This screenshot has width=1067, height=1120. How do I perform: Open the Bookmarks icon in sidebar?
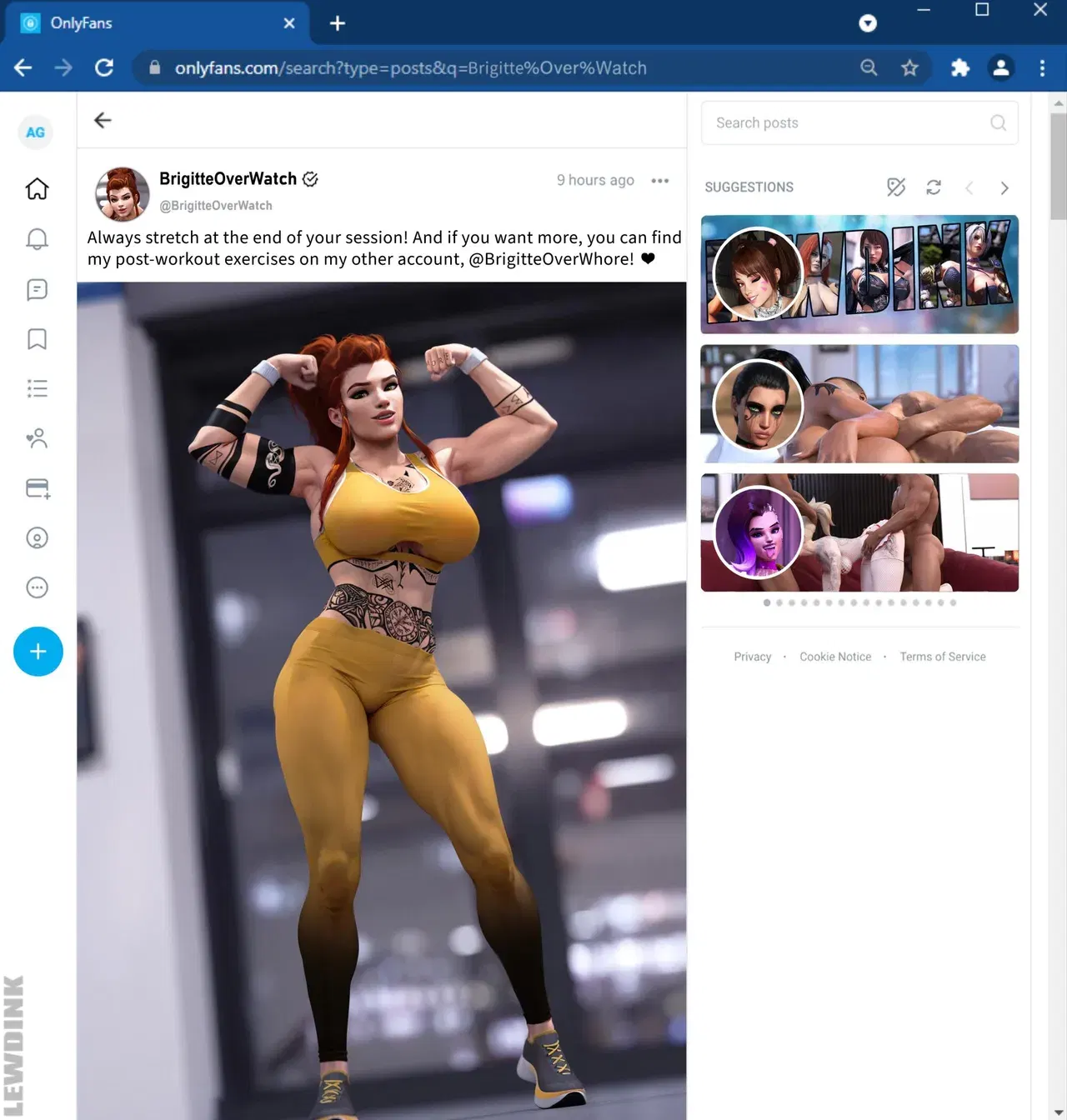tap(38, 339)
